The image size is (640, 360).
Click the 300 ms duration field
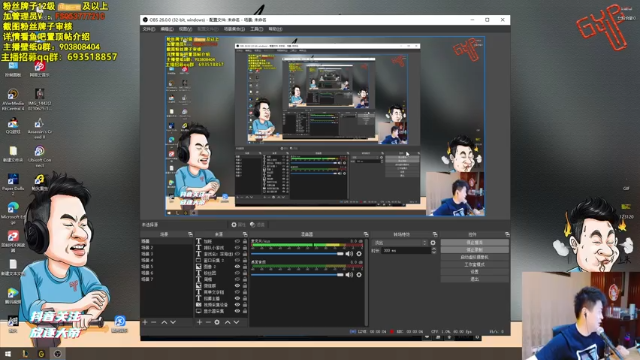[x=406, y=251]
